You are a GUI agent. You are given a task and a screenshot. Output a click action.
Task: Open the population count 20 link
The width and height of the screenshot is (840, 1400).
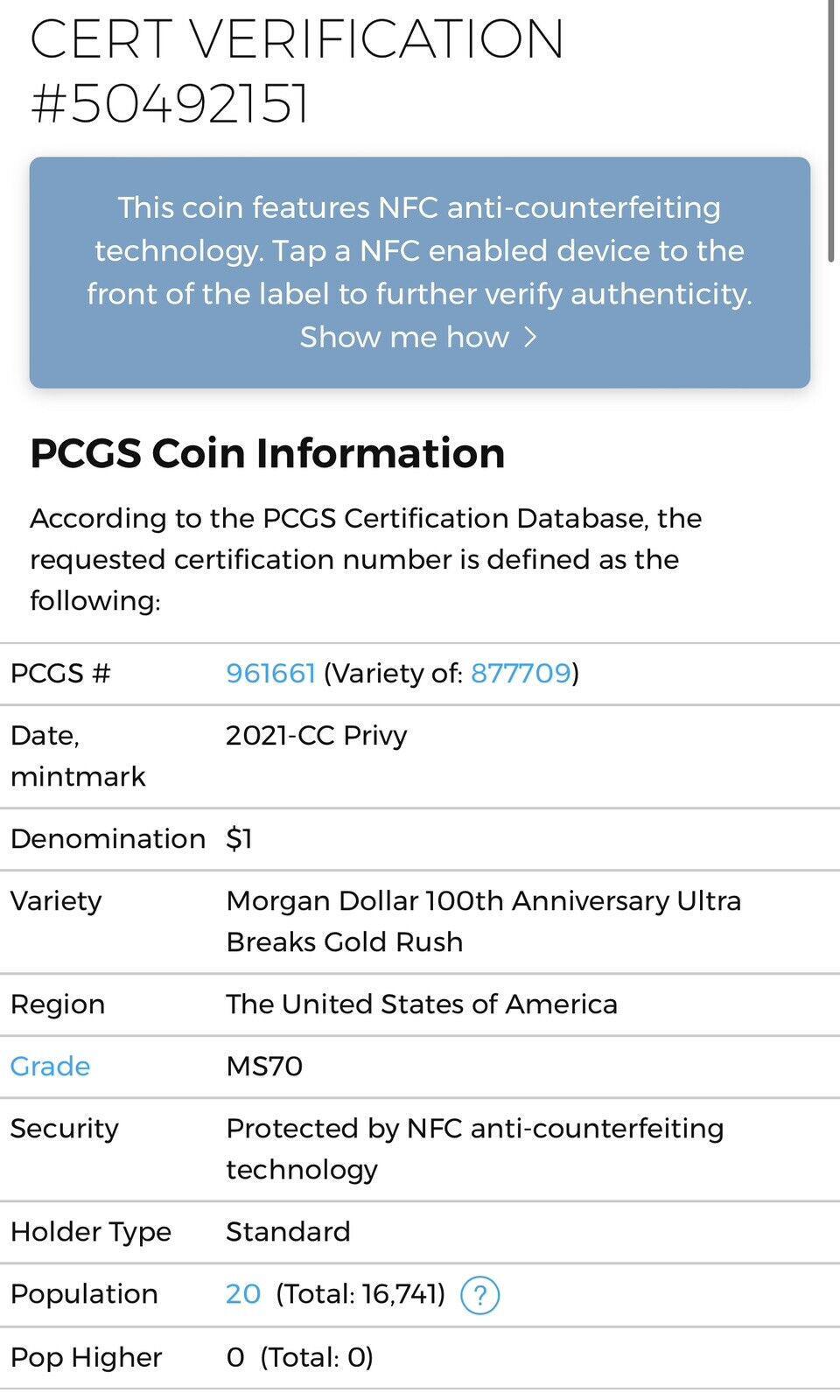(x=243, y=1293)
